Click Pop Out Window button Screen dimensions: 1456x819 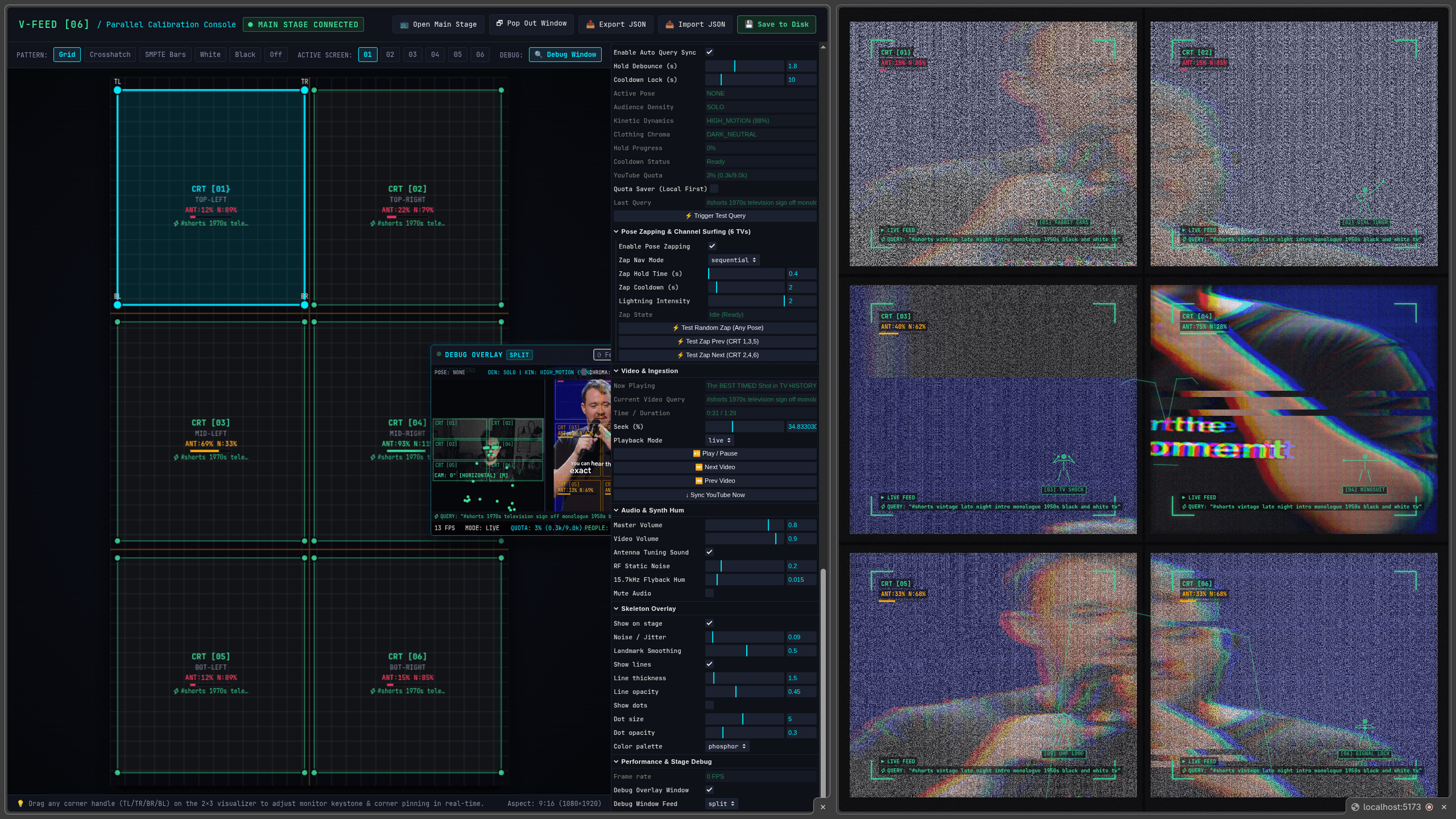pos(531,24)
